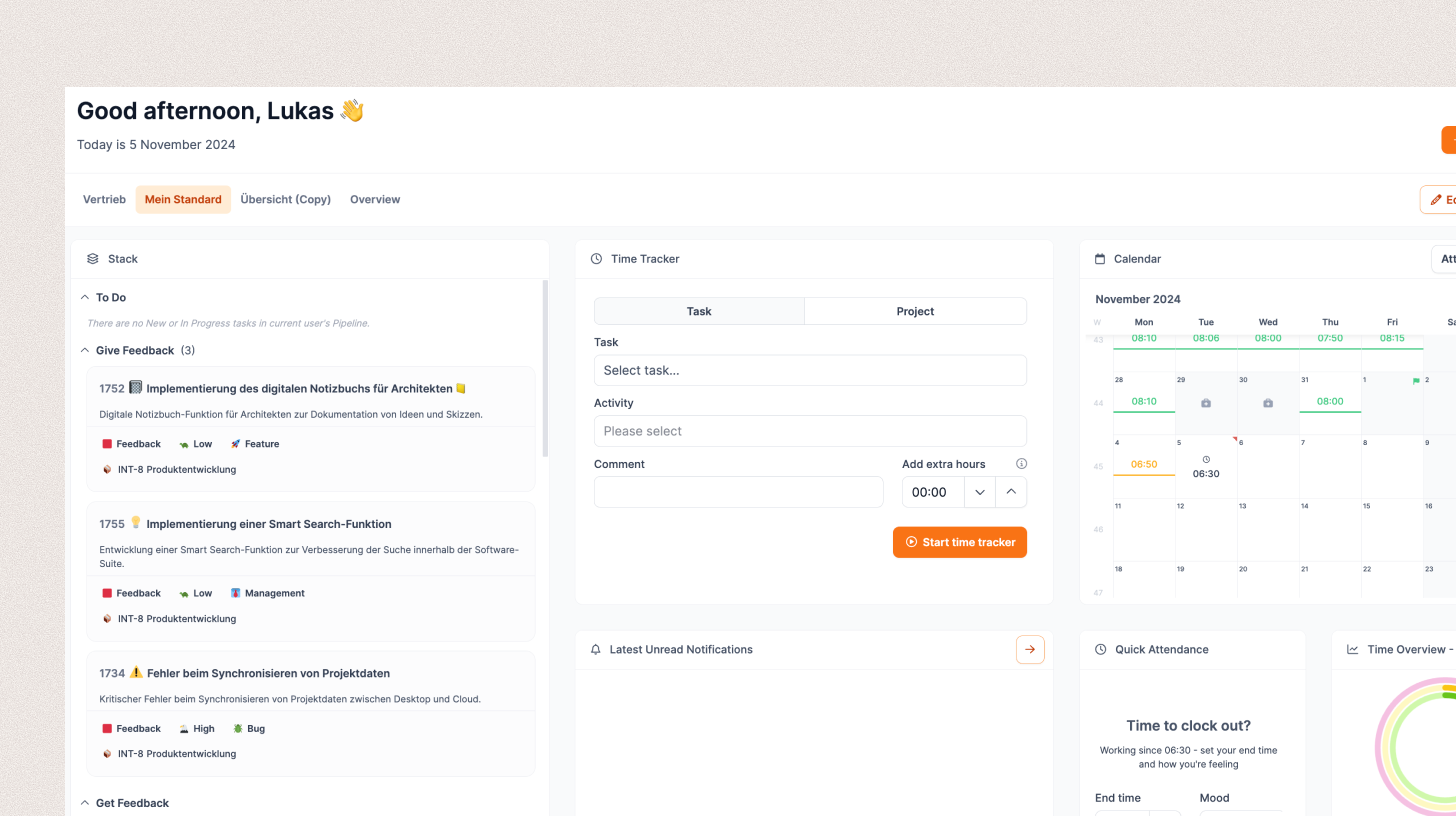Image resolution: width=1456 pixels, height=816 pixels.
Task: Click week number 45 in the calendar
Action: tap(1098, 467)
